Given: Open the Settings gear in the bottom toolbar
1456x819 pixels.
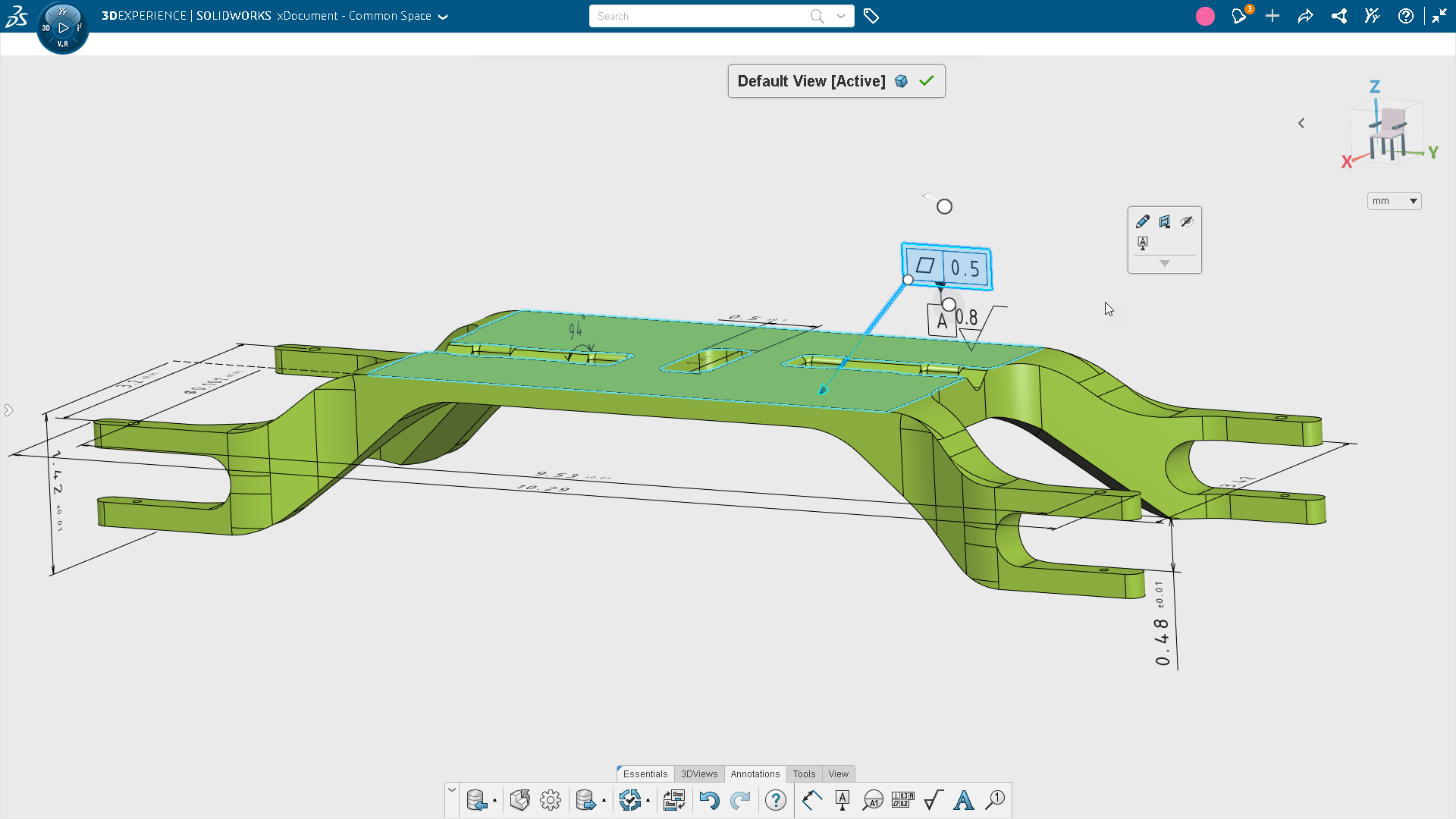Looking at the screenshot, I should [551, 800].
